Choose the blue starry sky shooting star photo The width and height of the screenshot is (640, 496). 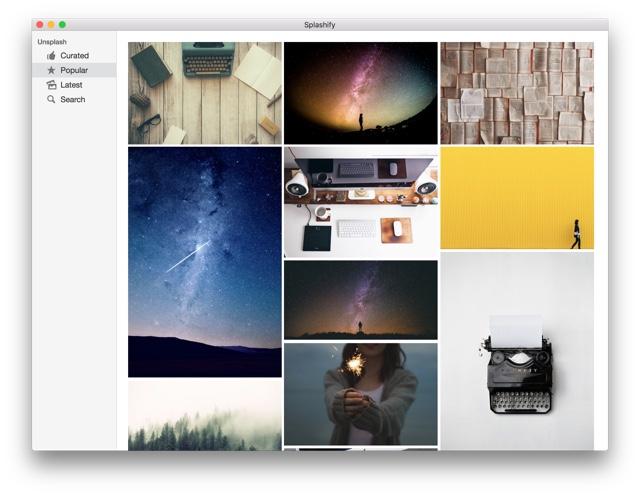(204, 261)
